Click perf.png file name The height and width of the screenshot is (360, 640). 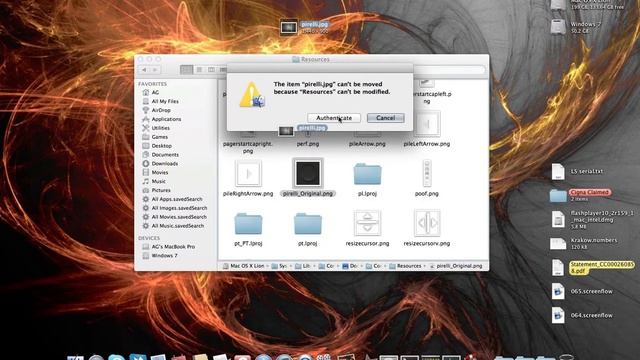click(308, 144)
